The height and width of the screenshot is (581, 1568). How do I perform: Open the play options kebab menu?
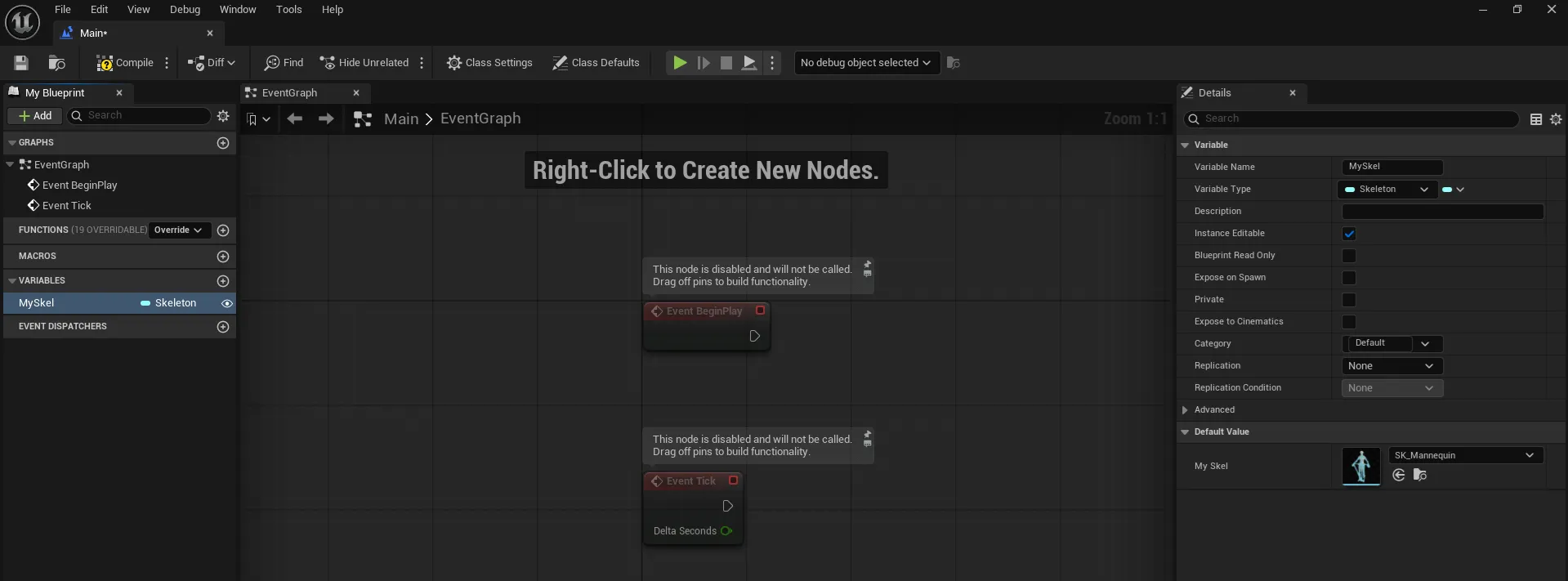tap(772, 63)
